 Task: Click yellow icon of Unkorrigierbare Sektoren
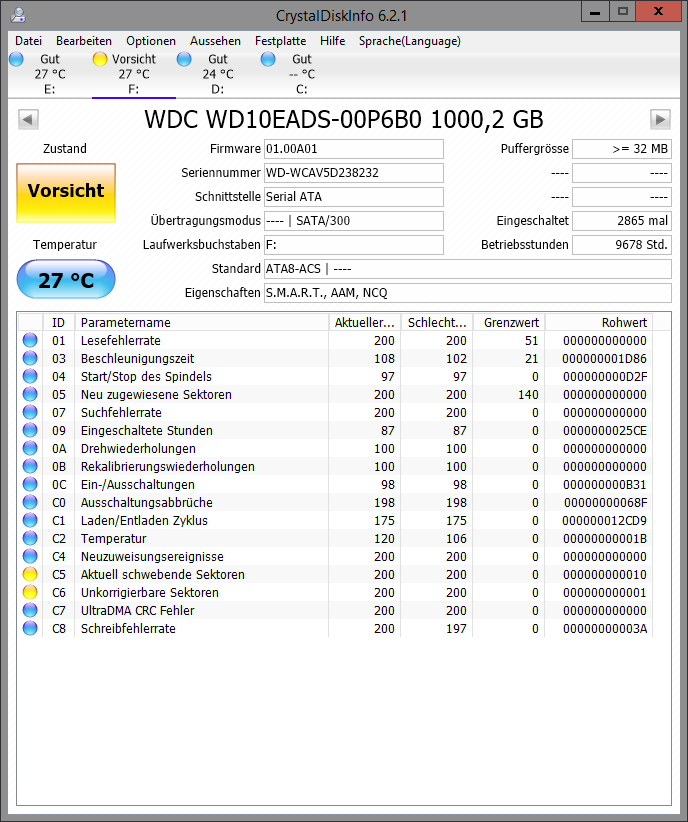30,592
